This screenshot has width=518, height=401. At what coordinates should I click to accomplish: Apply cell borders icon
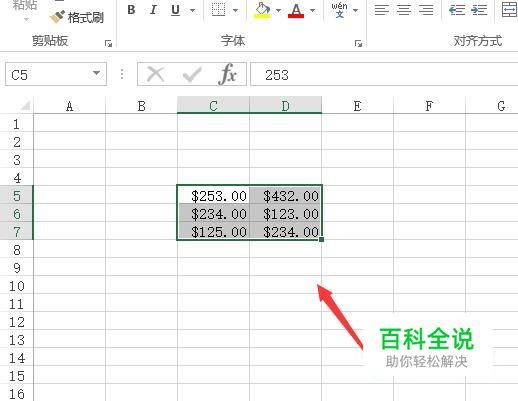(x=219, y=10)
